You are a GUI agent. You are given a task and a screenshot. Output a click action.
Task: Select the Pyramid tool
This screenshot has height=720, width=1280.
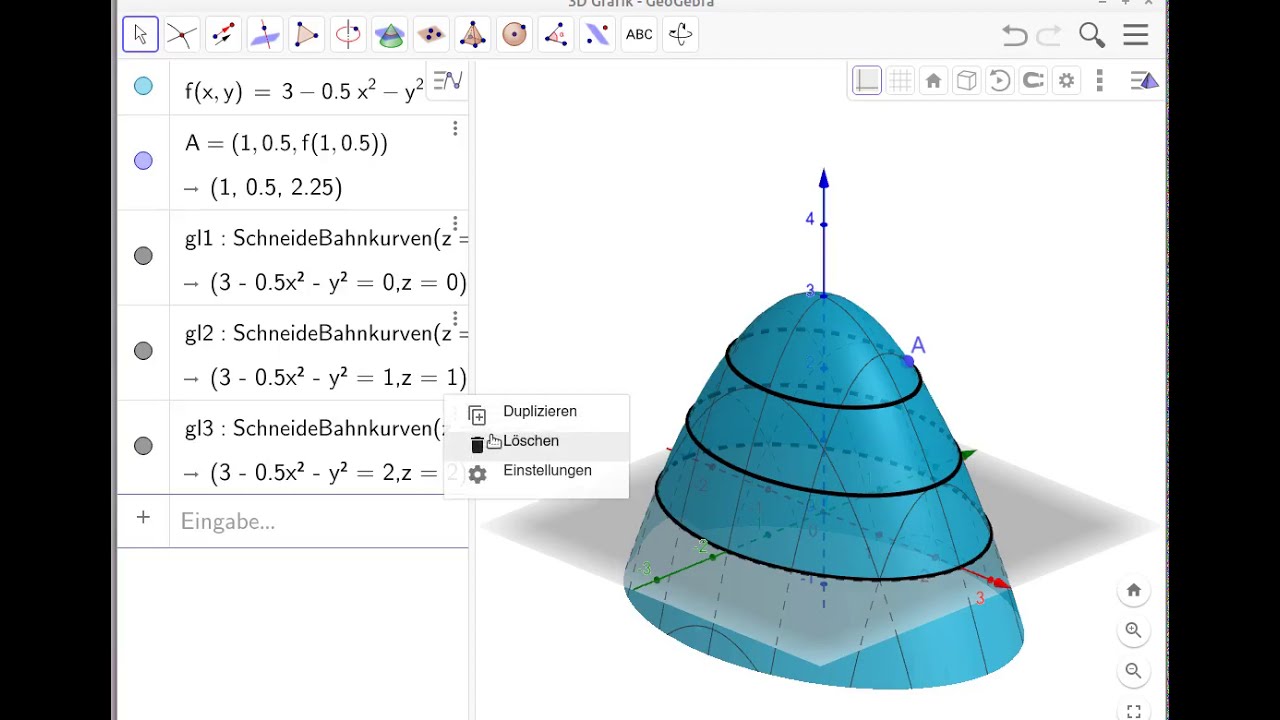click(473, 35)
